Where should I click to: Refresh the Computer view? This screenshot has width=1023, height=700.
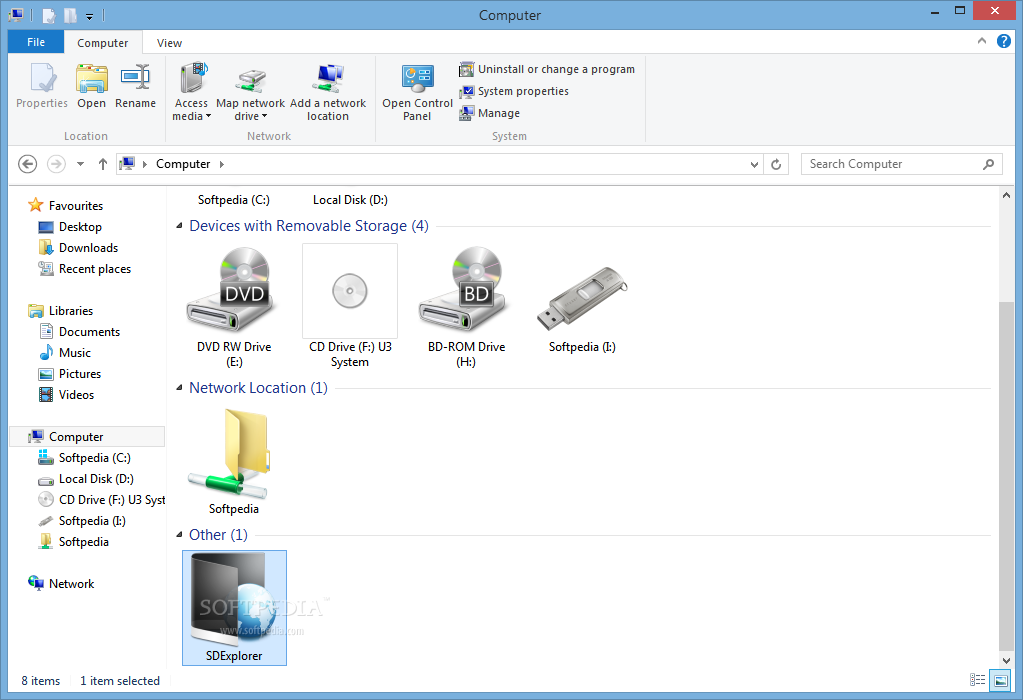(776, 164)
